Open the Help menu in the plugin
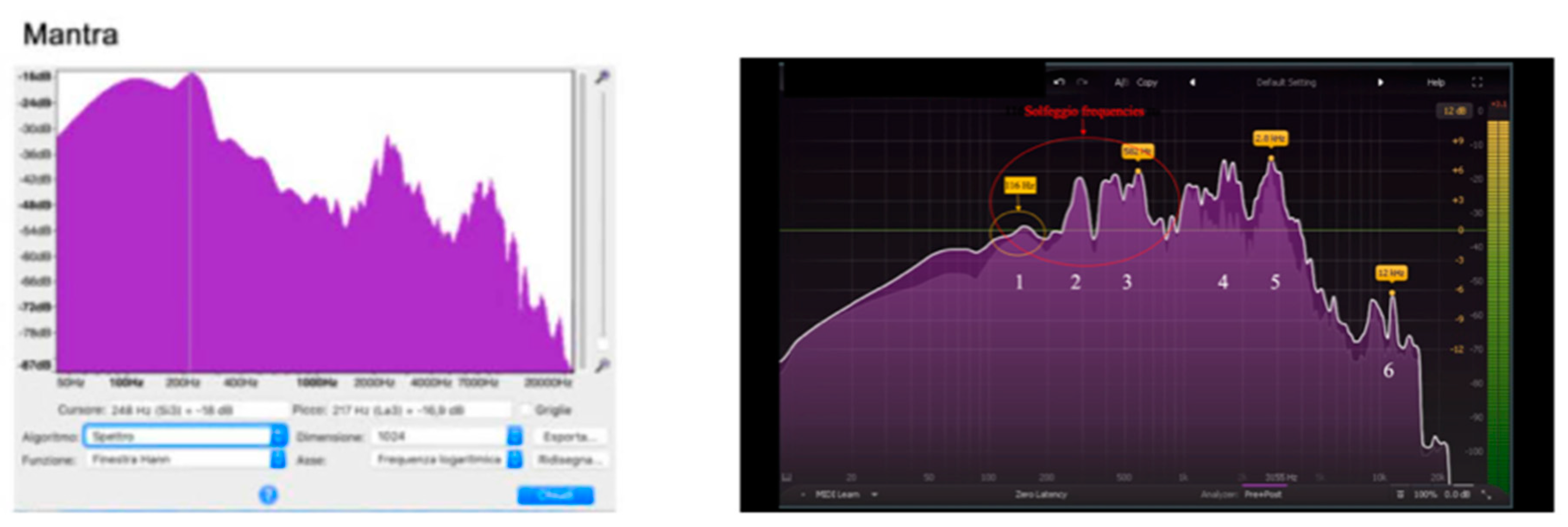Image resolution: width=1568 pixels, height=527 pixels. pyautogui.click(x=1435, y=82)
